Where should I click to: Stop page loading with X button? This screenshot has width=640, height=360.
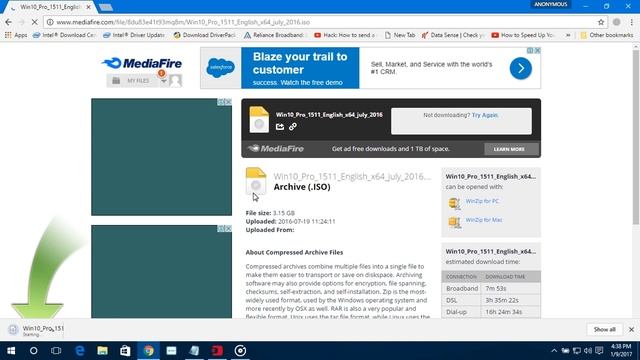(34, 22)
